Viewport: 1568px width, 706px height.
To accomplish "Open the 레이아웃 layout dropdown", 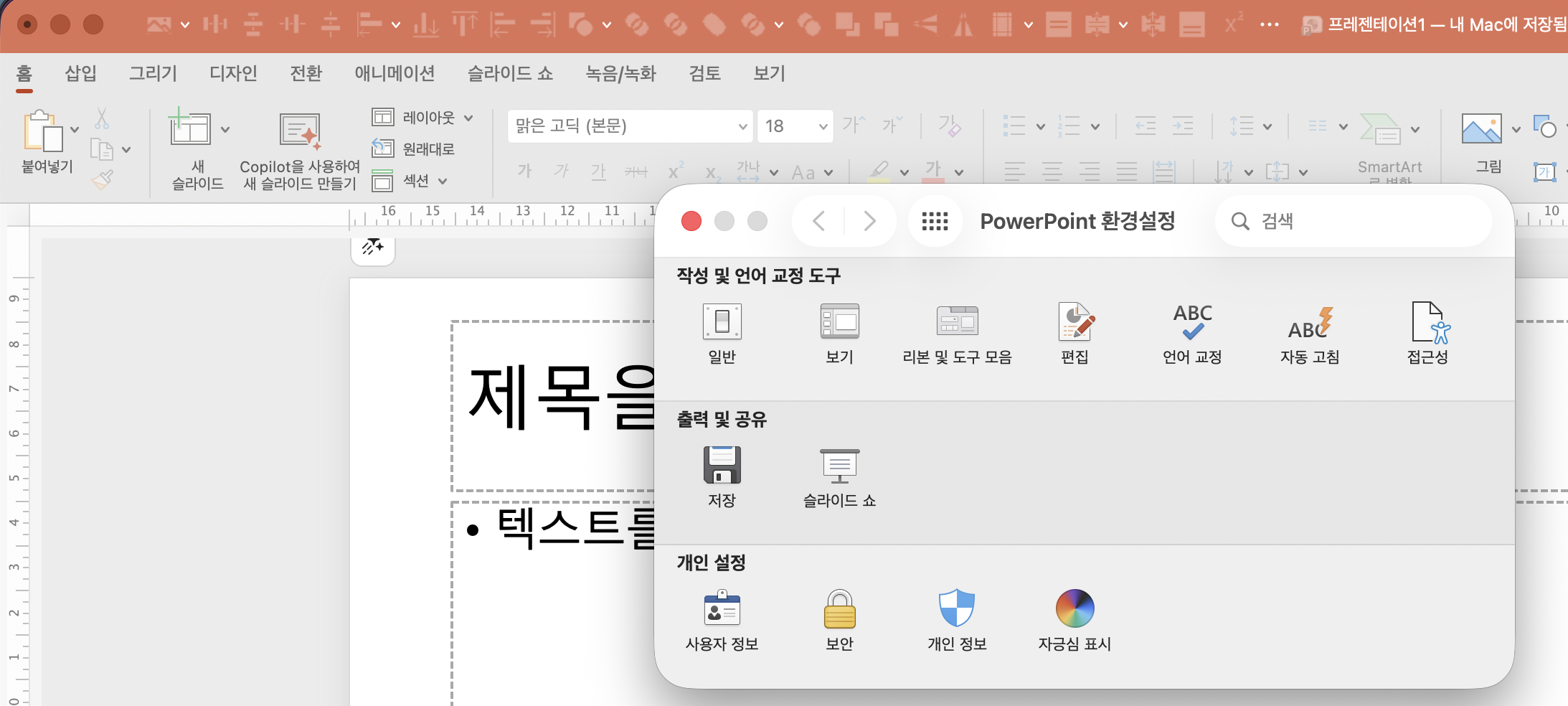I will click(x=423, y=117).
